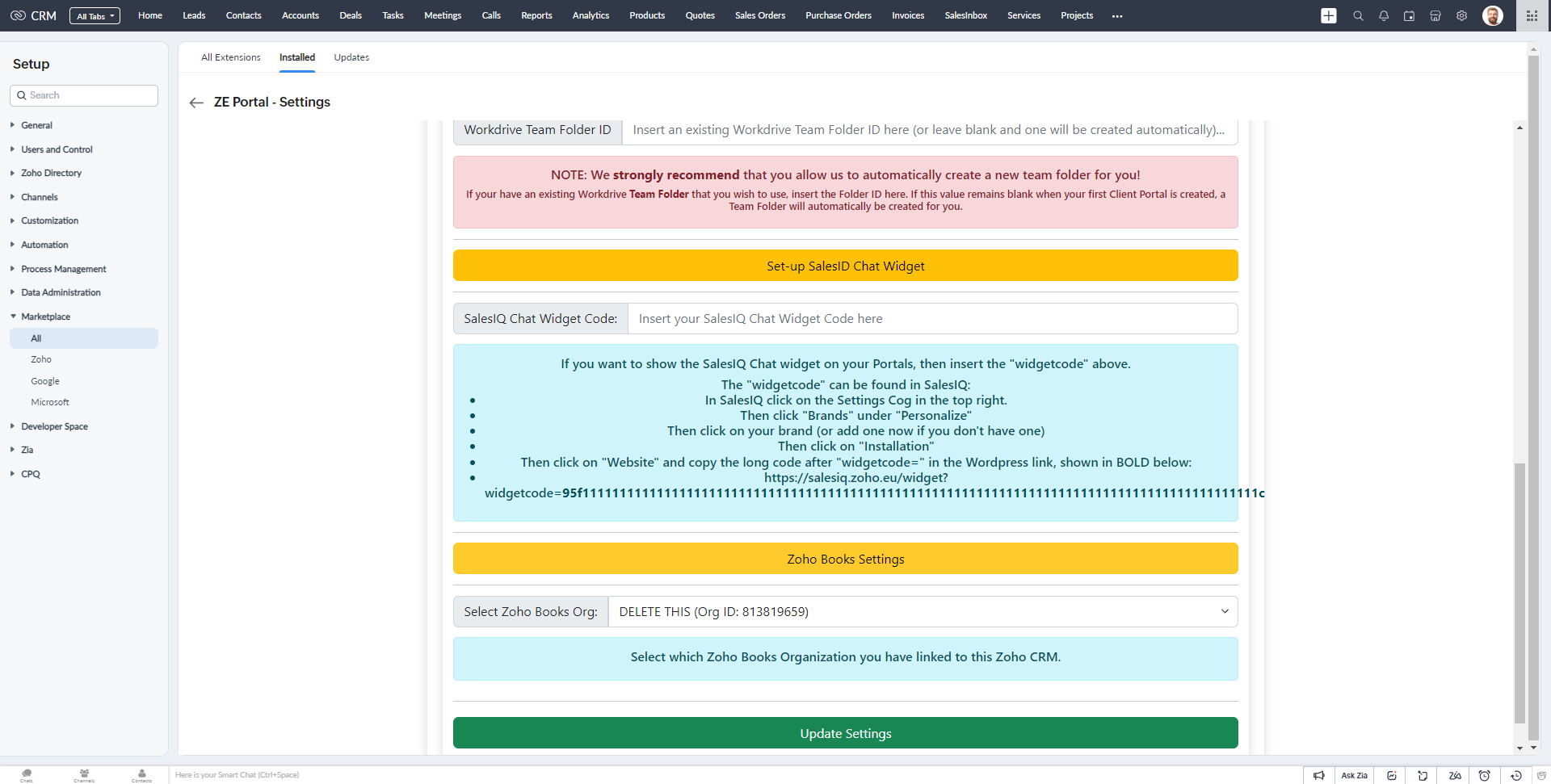Click the SalesIQ Chat Widget Code input
The height and width of the screenshot is (784, 1551).
(933, 319)
